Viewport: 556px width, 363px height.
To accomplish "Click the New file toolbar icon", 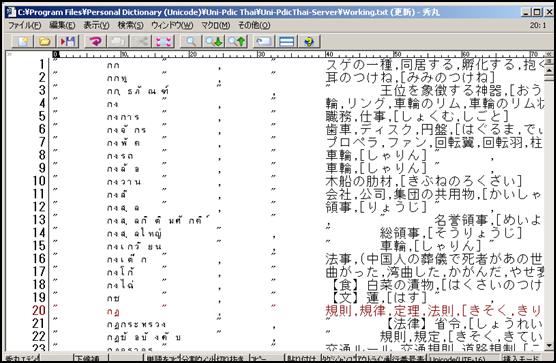I will pyautogui.click(x=23, y=41).
